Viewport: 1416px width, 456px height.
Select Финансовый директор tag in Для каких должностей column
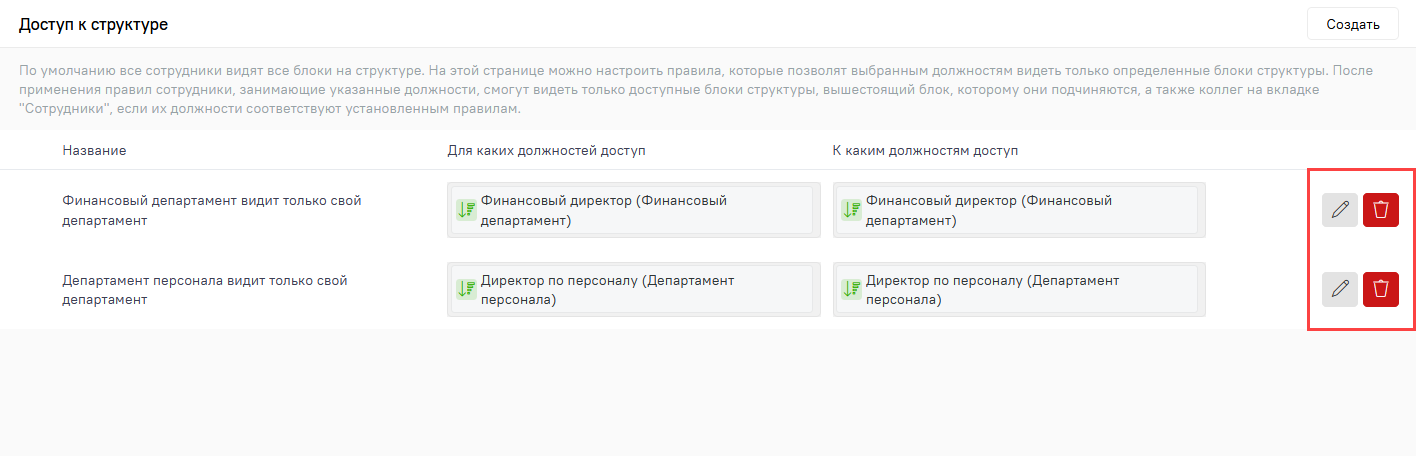click(x=632, y=210)
